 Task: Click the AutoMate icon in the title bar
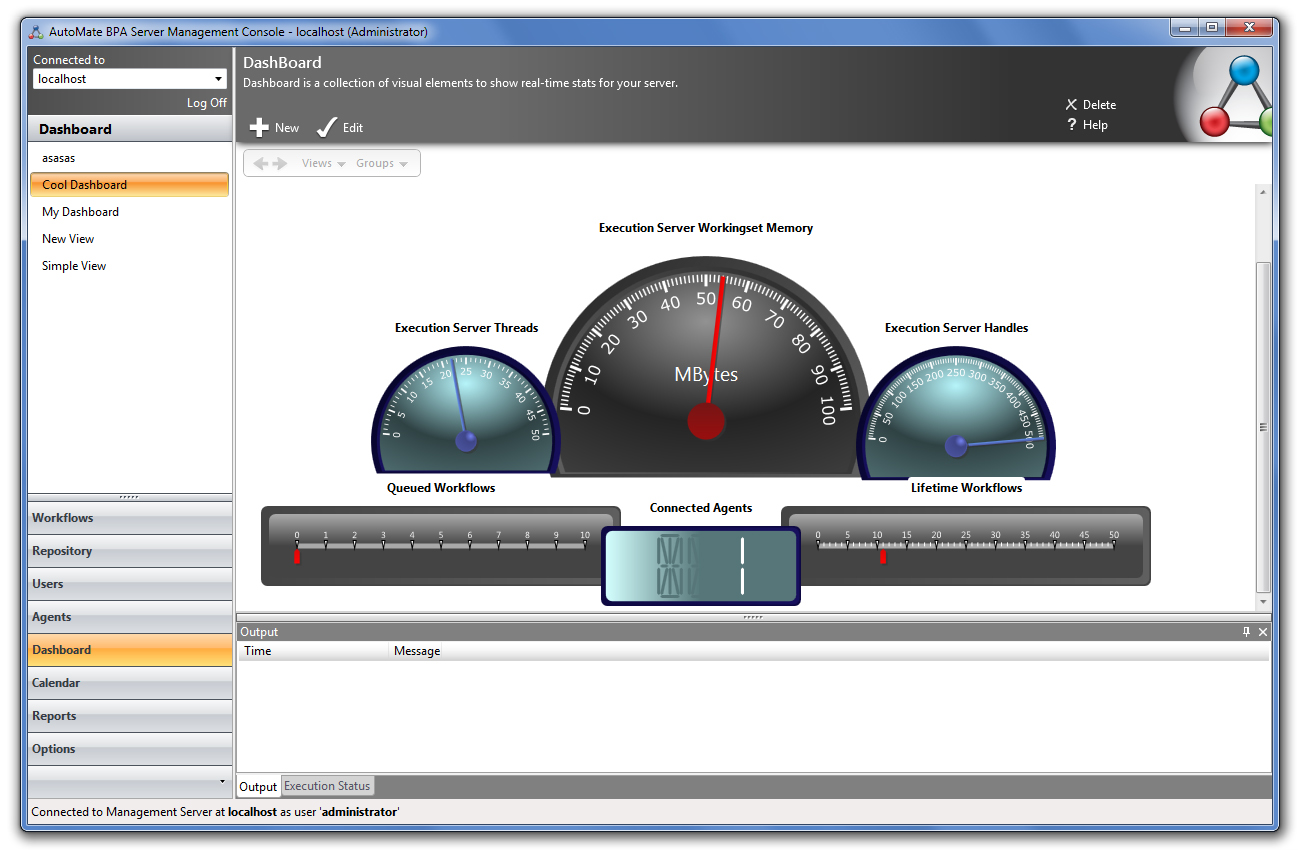tap(38, 31)
